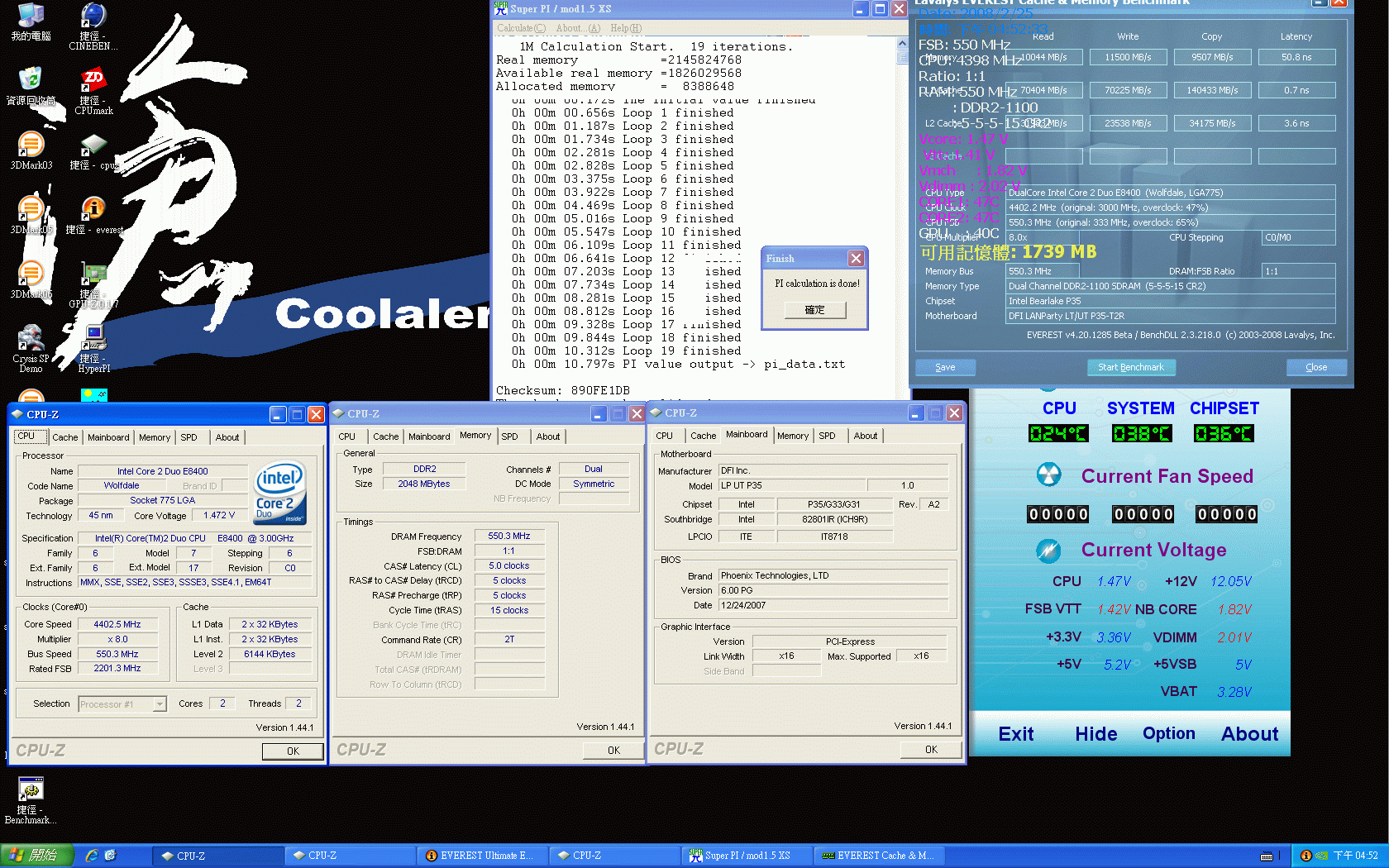Image resolution: width=1389 pixels, height=868 pixels.
Task: Click the BIOS Version 6.00 PG field
Action: 833,590
